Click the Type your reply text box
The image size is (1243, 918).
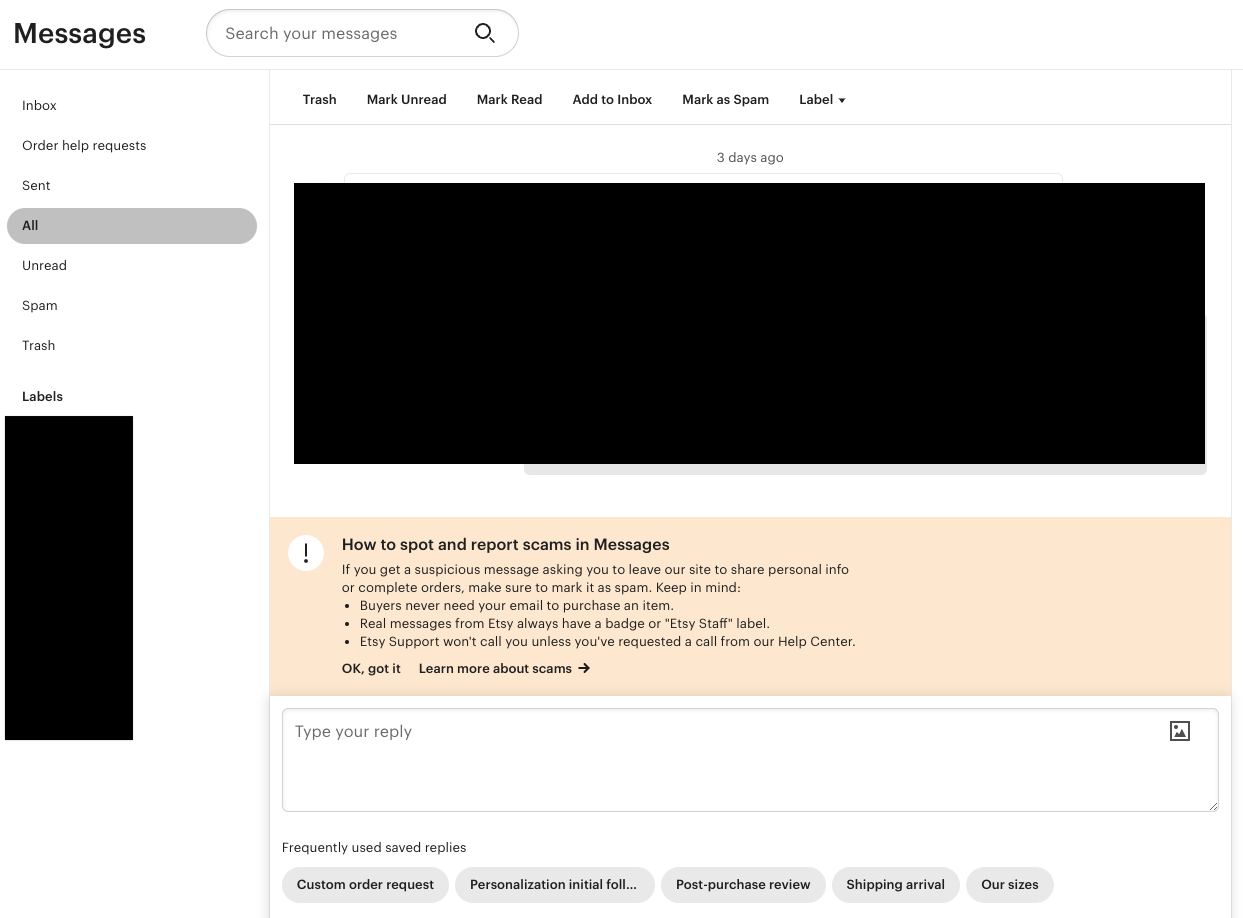750,760
